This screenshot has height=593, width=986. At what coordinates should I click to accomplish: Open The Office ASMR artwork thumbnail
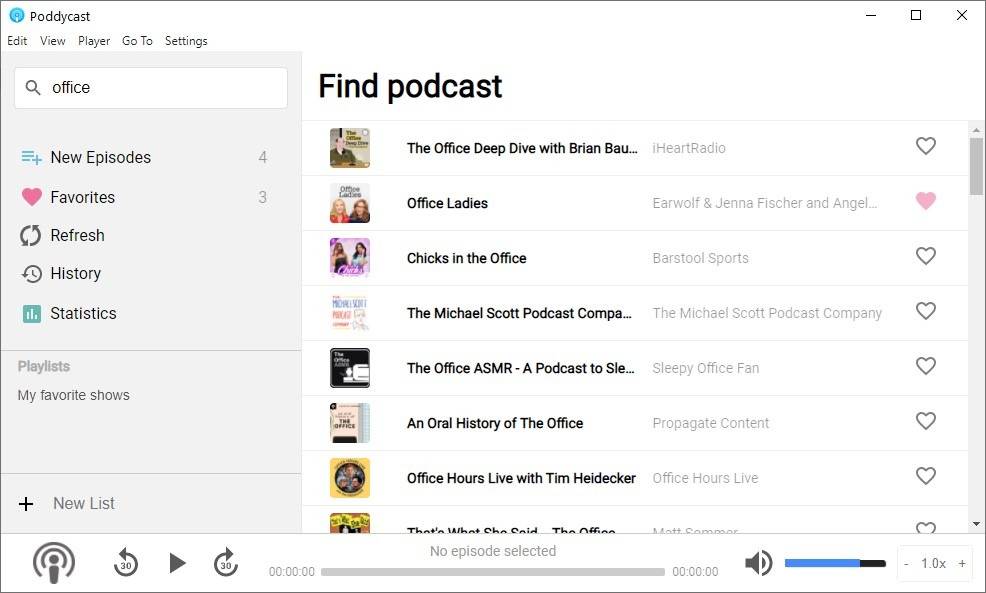coord(350,368)
